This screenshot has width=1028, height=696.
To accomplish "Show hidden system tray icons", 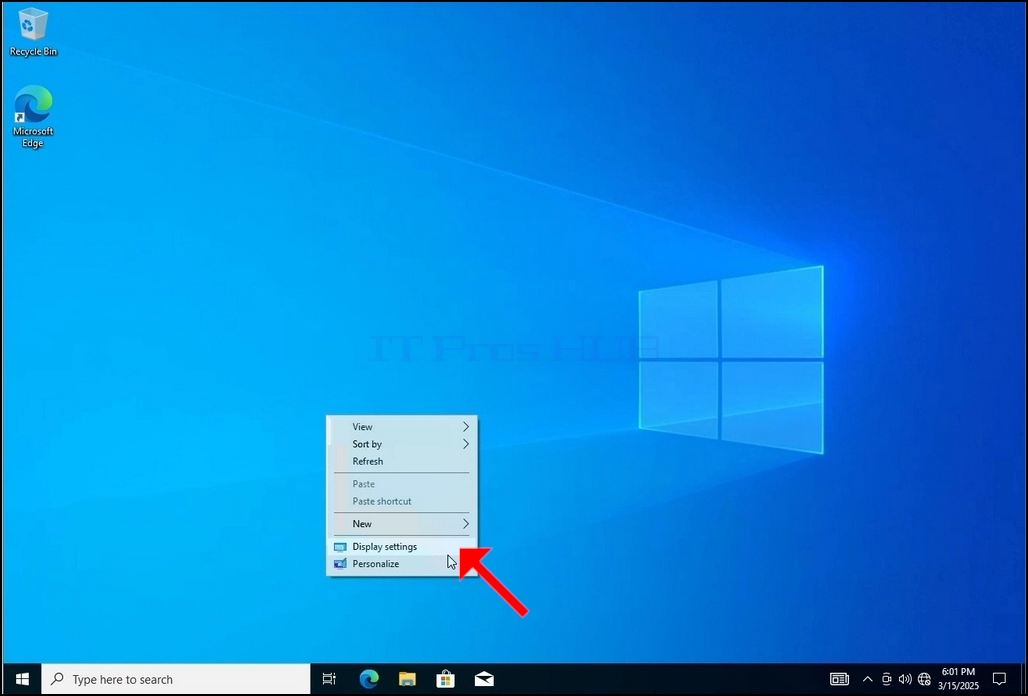I will (x=867, y=679).
